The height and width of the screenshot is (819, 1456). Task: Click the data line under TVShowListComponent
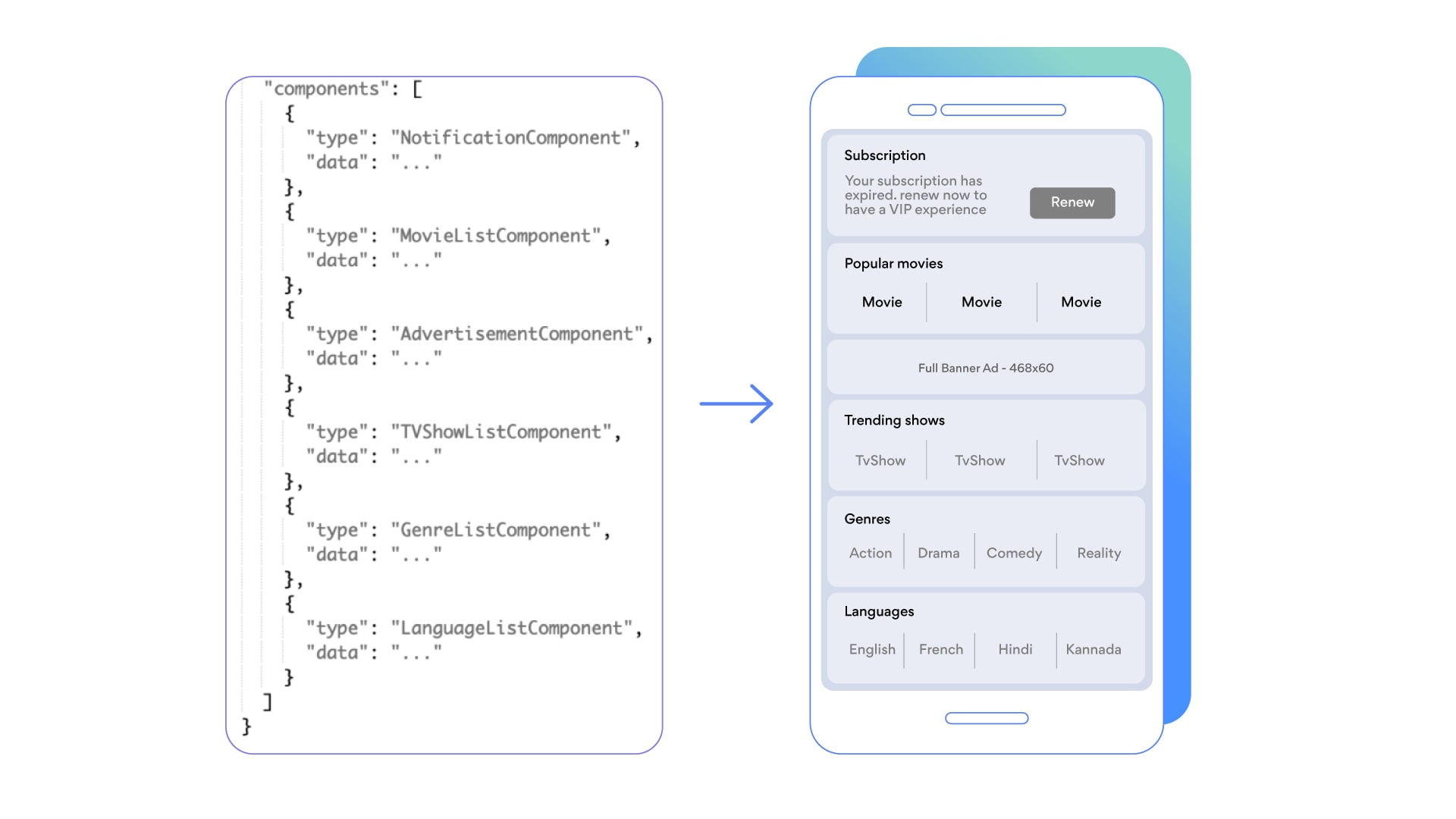(374, 457)
